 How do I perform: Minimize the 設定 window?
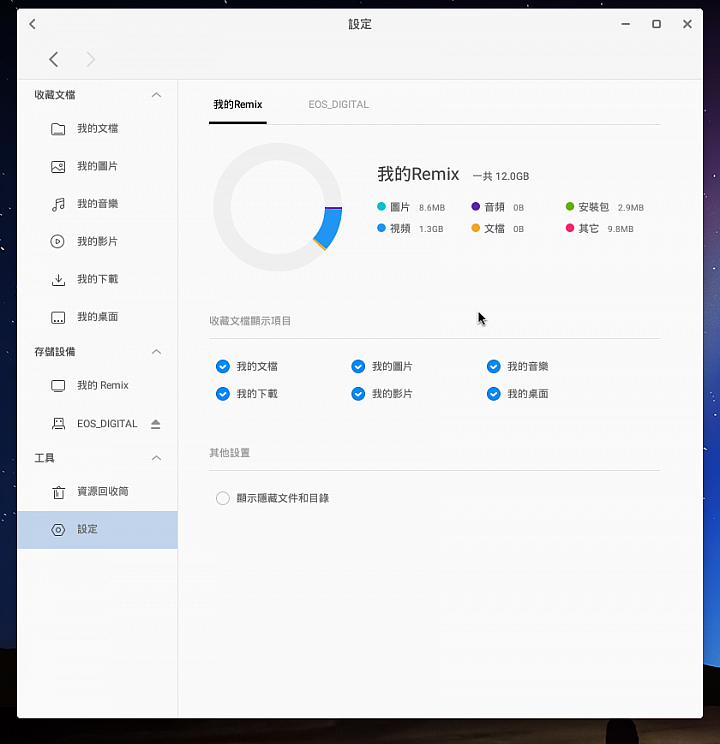click(x=626, y=24)
